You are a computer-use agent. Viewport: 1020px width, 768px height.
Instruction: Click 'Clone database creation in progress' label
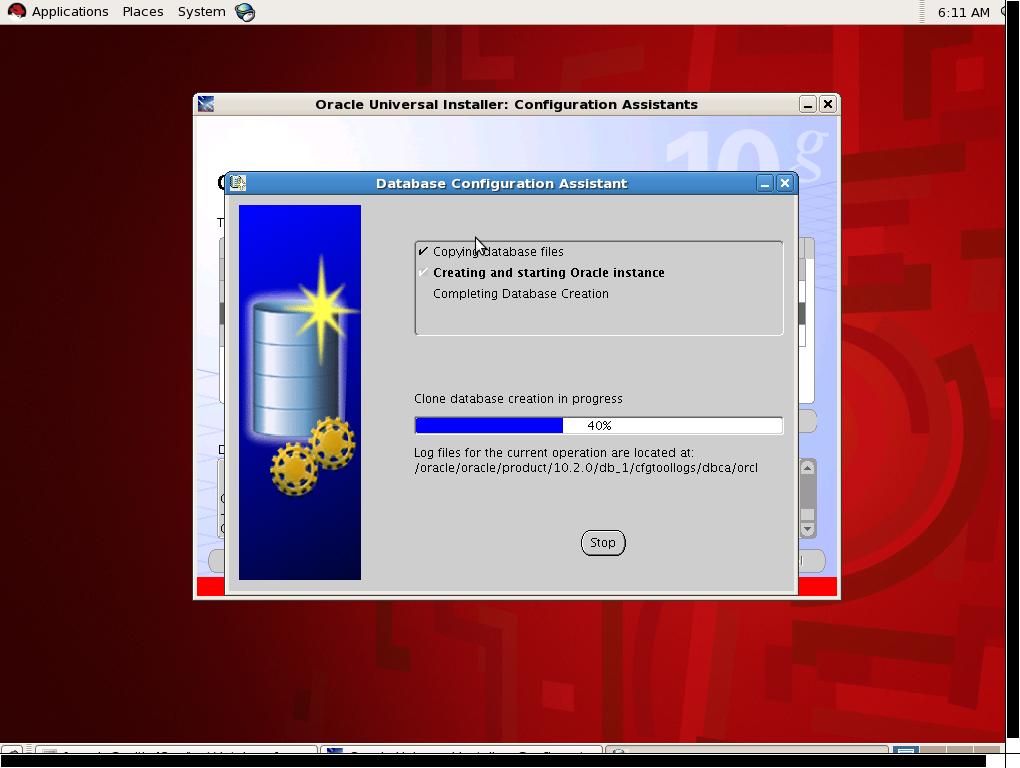[518, 399]
